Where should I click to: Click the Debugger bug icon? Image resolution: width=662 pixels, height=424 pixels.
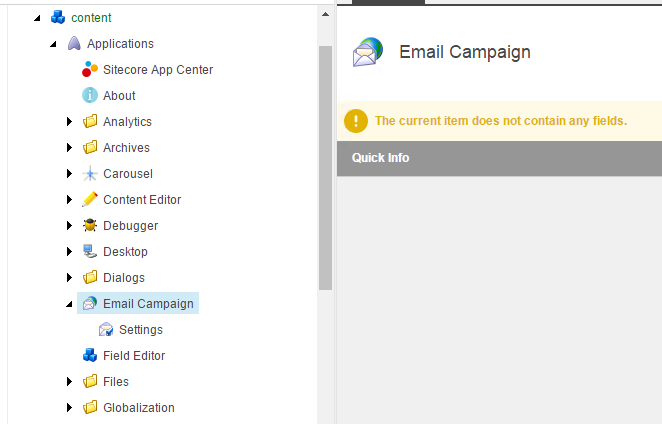coord(90,226)
